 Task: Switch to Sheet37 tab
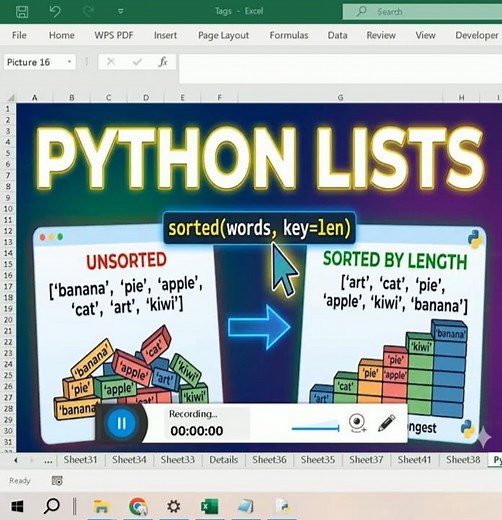coord(366,460)
